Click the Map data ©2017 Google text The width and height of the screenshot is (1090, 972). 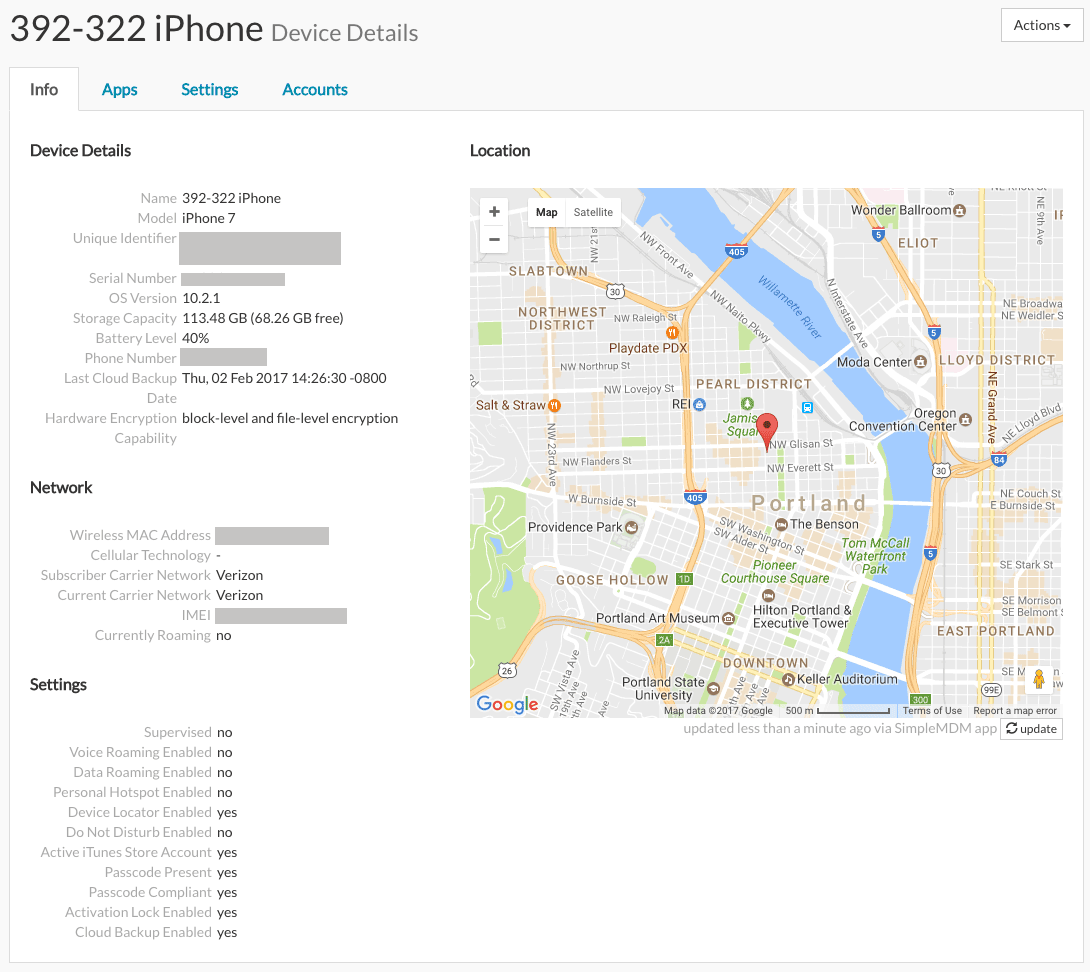tap(718, 711)
